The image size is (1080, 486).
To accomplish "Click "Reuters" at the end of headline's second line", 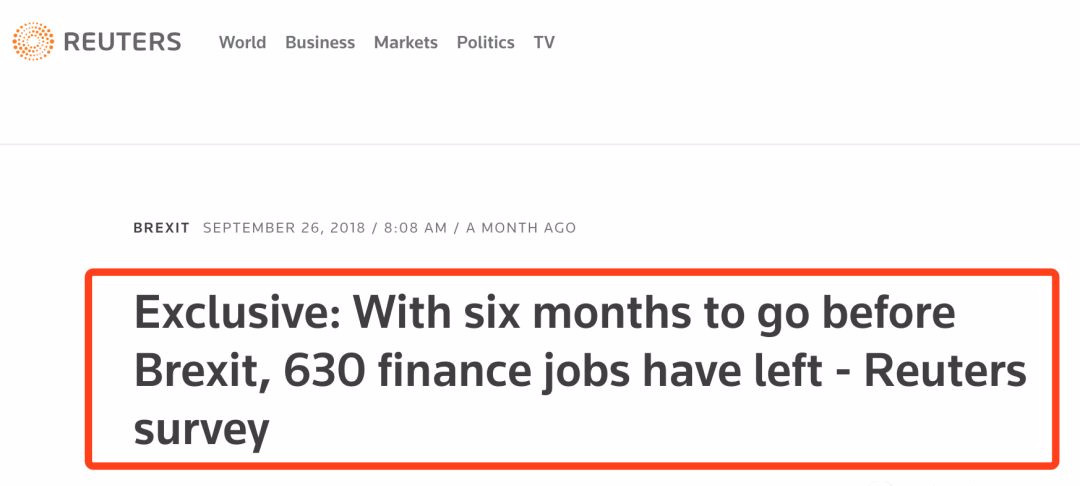I will pos(944,372).
